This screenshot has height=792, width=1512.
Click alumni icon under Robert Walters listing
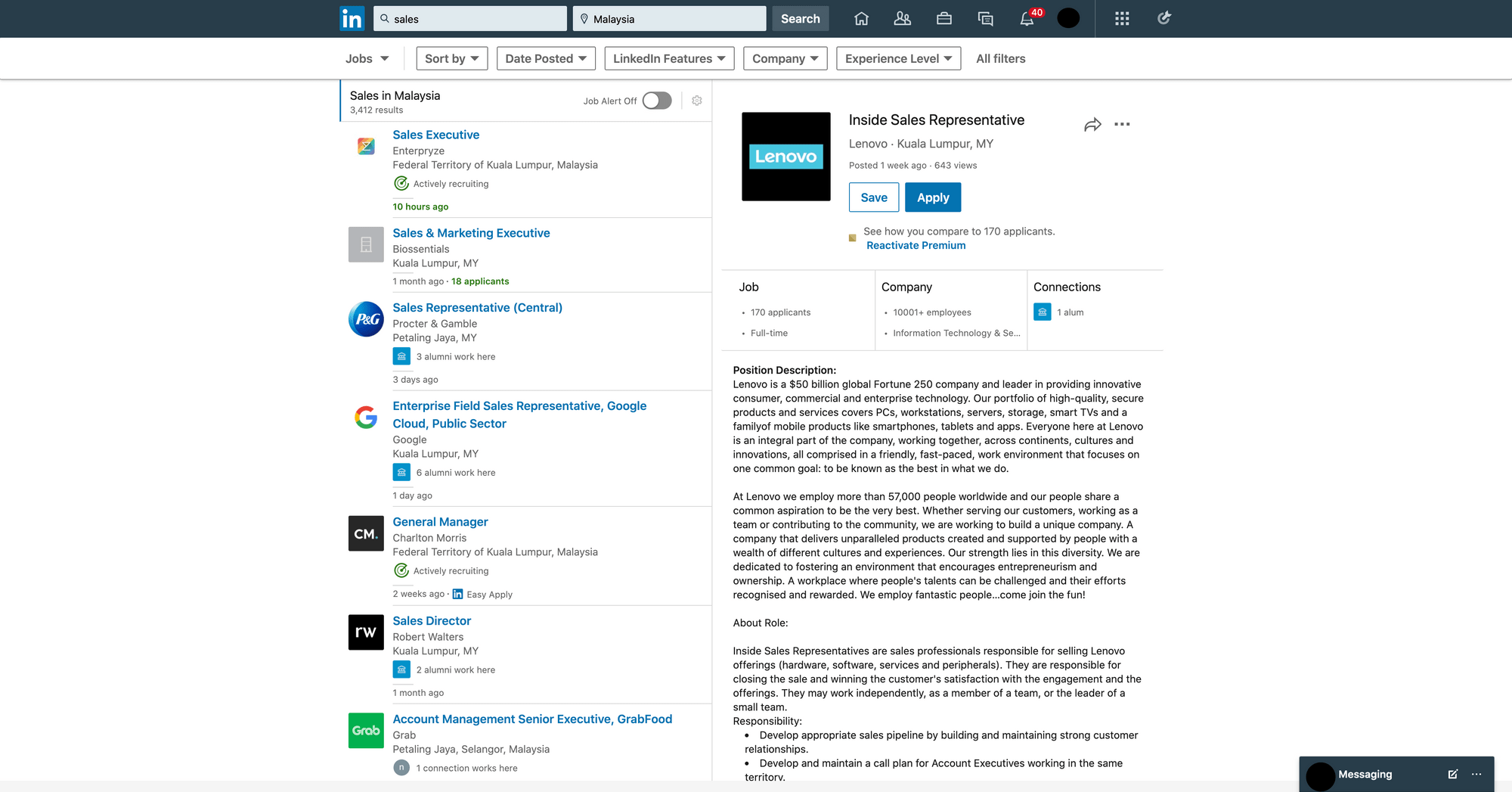[x=401, y=669]
